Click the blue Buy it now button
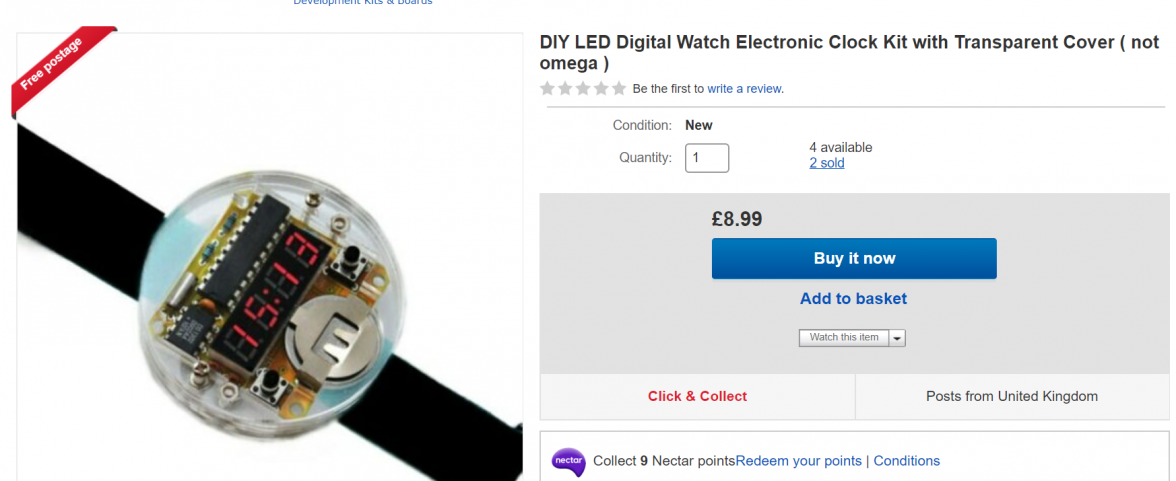 tap(854, 258)
